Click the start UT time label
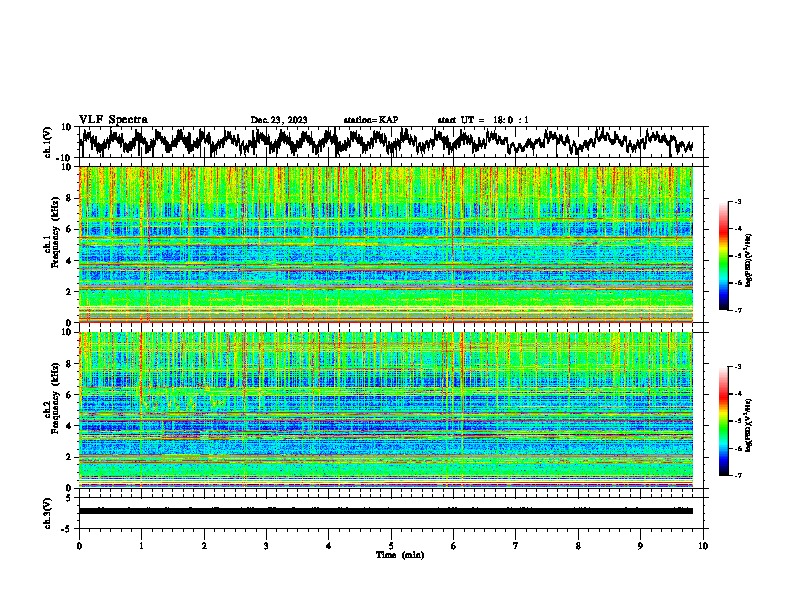 (483, 120)
